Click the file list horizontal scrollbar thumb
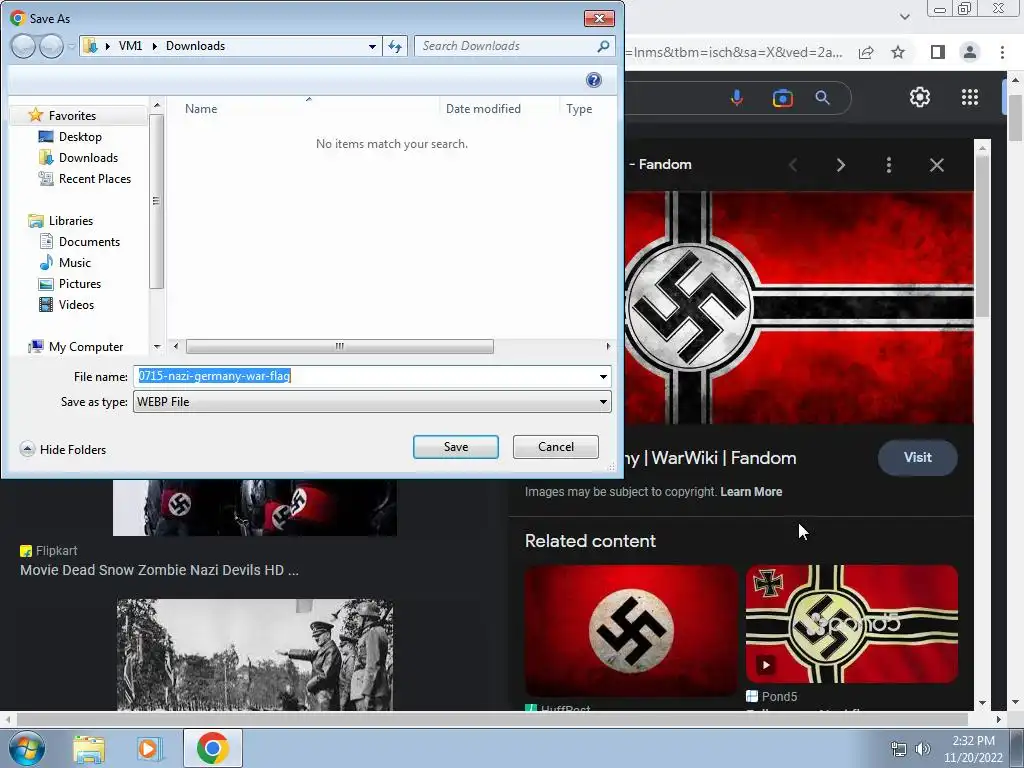 pyautogui.click(x=340, y=346)
